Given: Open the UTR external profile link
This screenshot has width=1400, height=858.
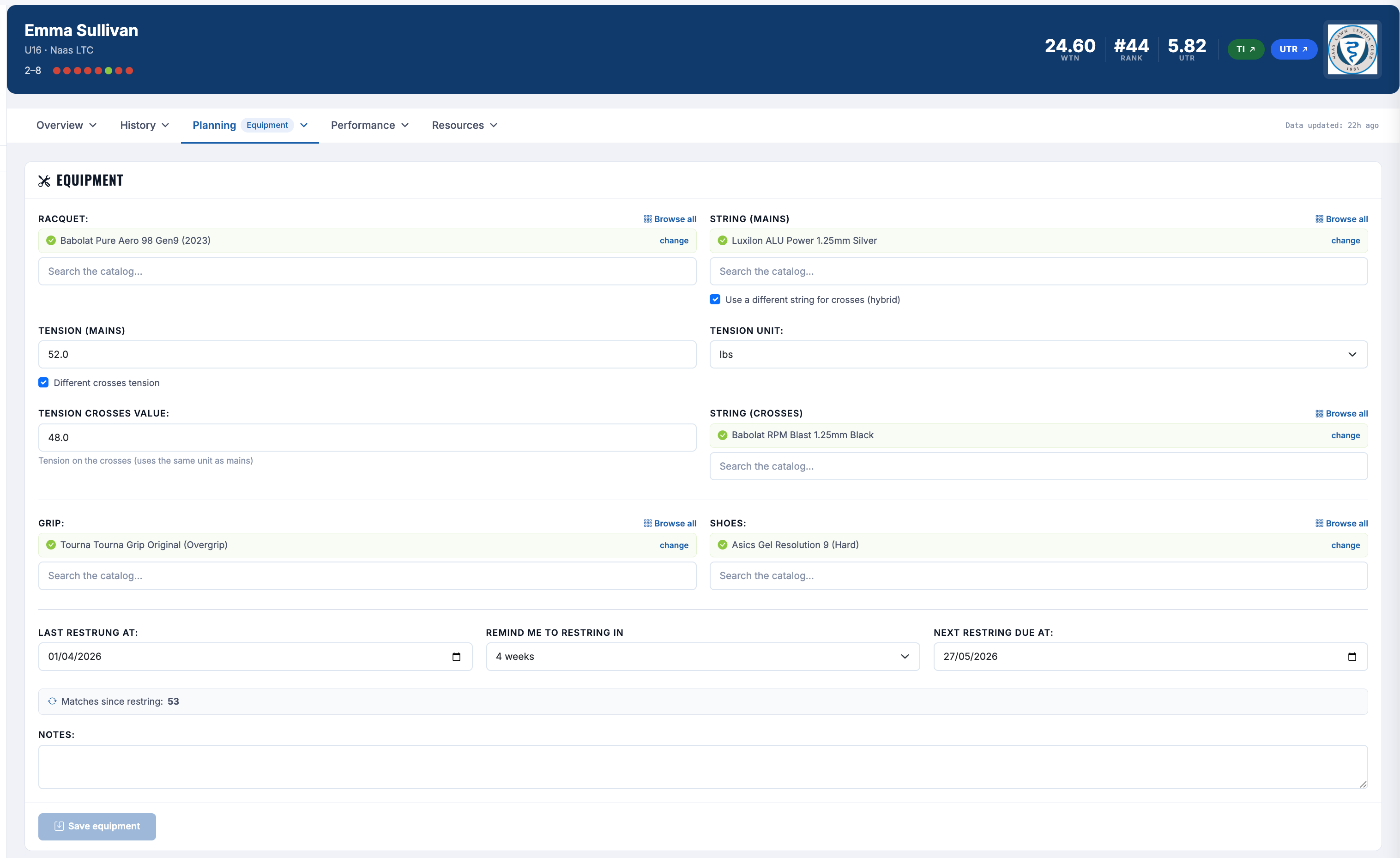Looking at the screenshot, I should 1293,49.
